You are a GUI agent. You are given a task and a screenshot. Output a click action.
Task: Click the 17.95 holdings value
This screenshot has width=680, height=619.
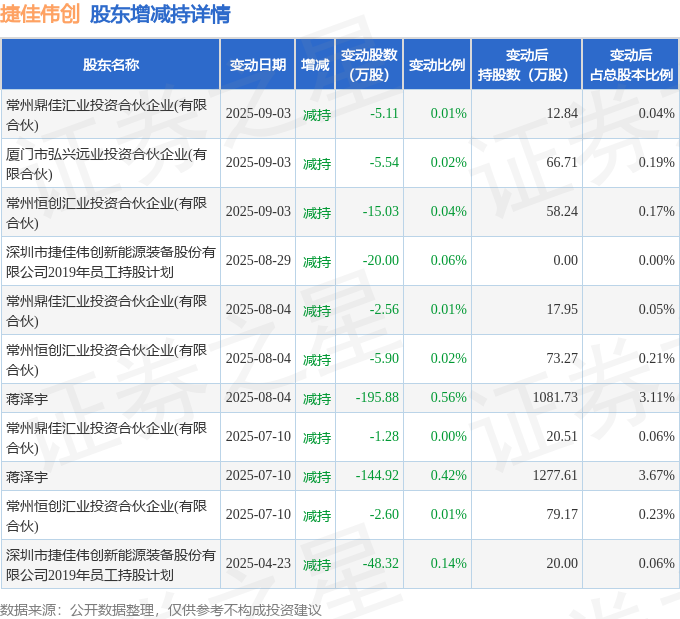[562, 309]
